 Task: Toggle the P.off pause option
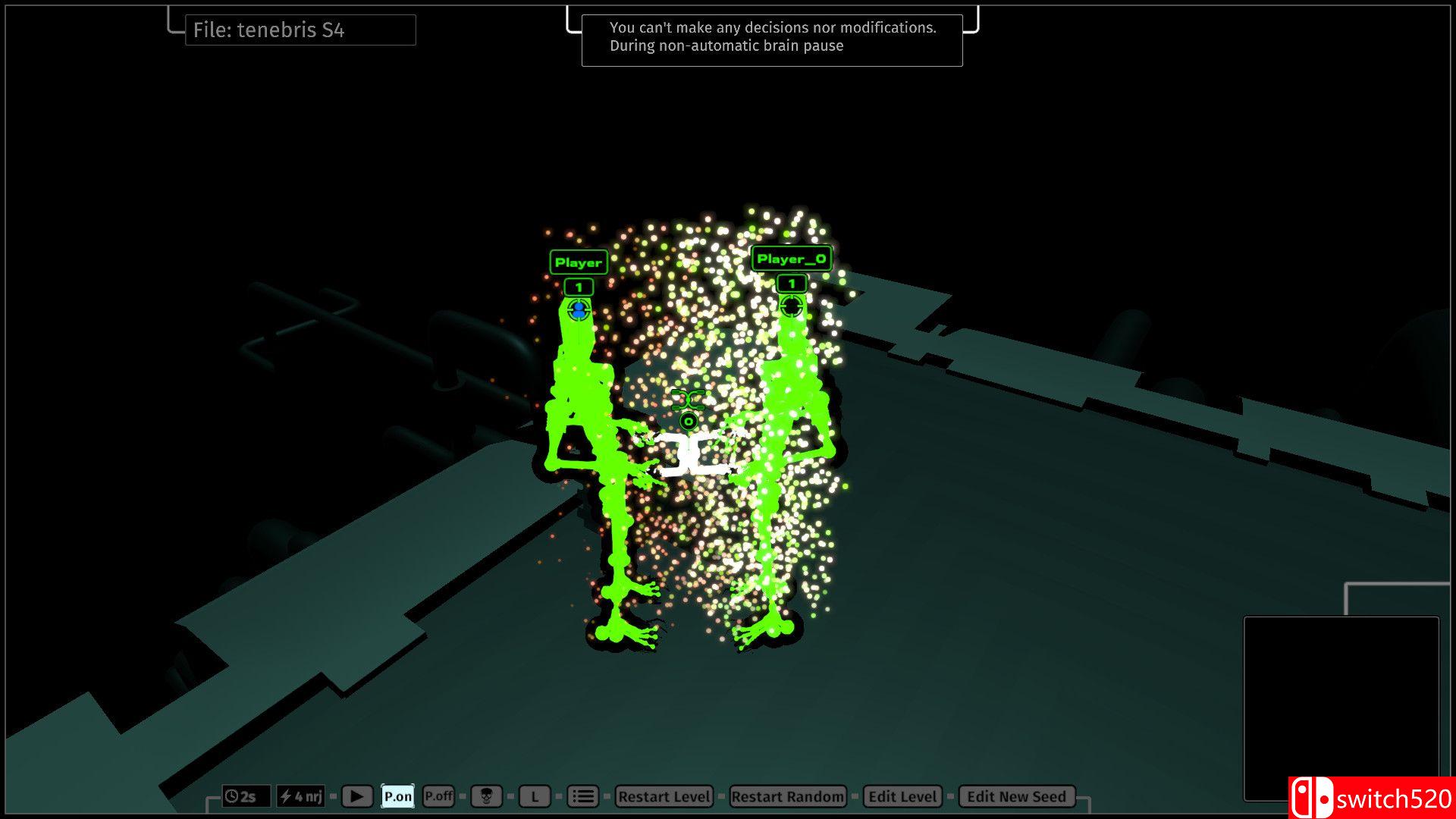pyautogui.click(x=438, y=796)
